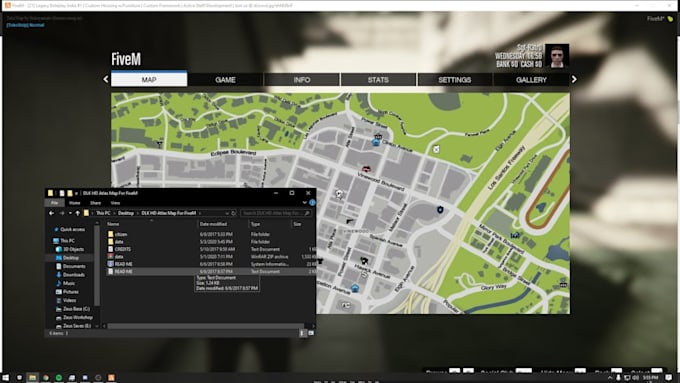Select Quick access in navigation pane
Image resolution: width=680 pixels, height=383 pixels.
pyautogui.click(x=72, y=229)
